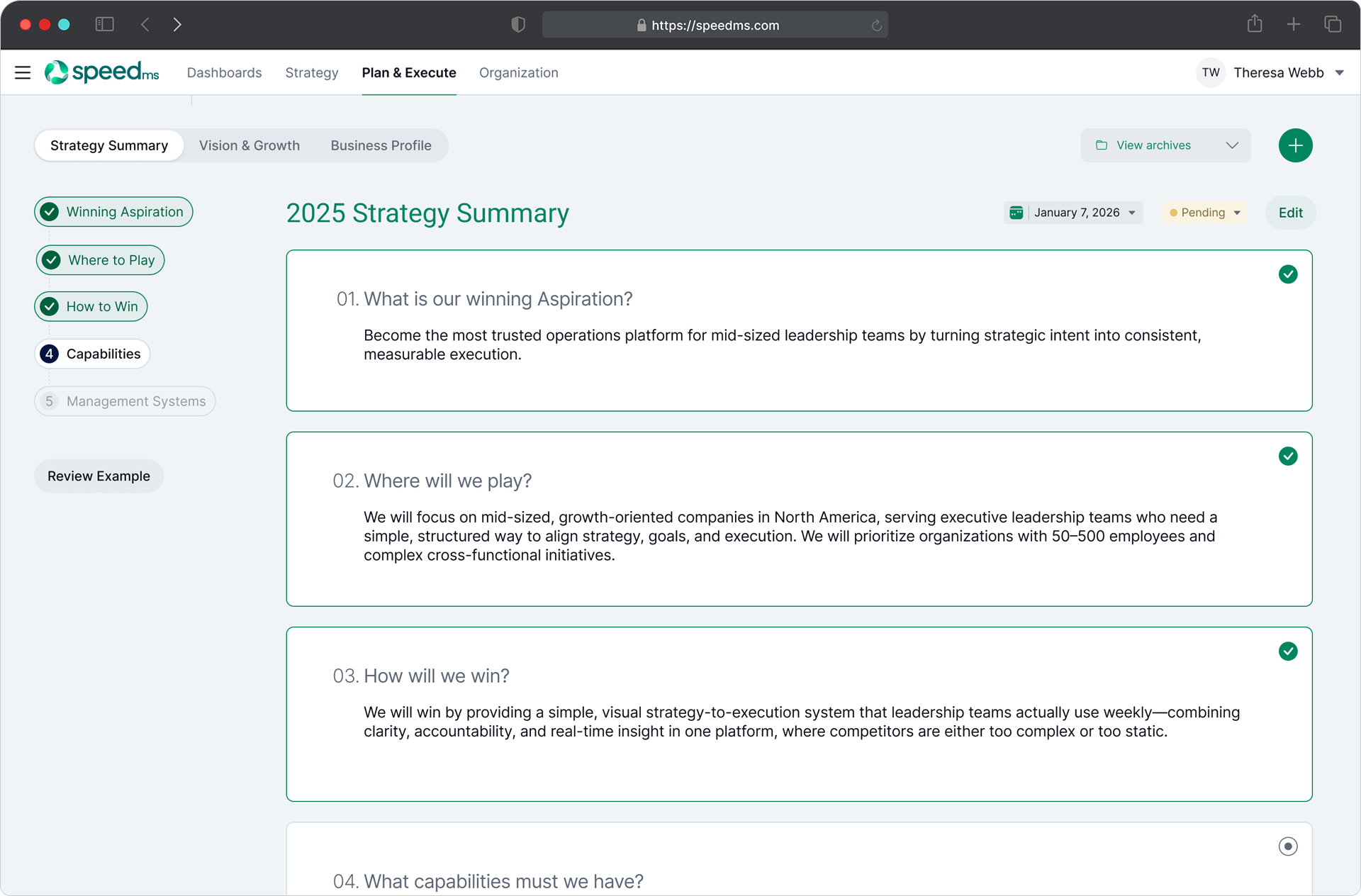
Task: Reload the page via address bar icon
Action: coord(876,26)
